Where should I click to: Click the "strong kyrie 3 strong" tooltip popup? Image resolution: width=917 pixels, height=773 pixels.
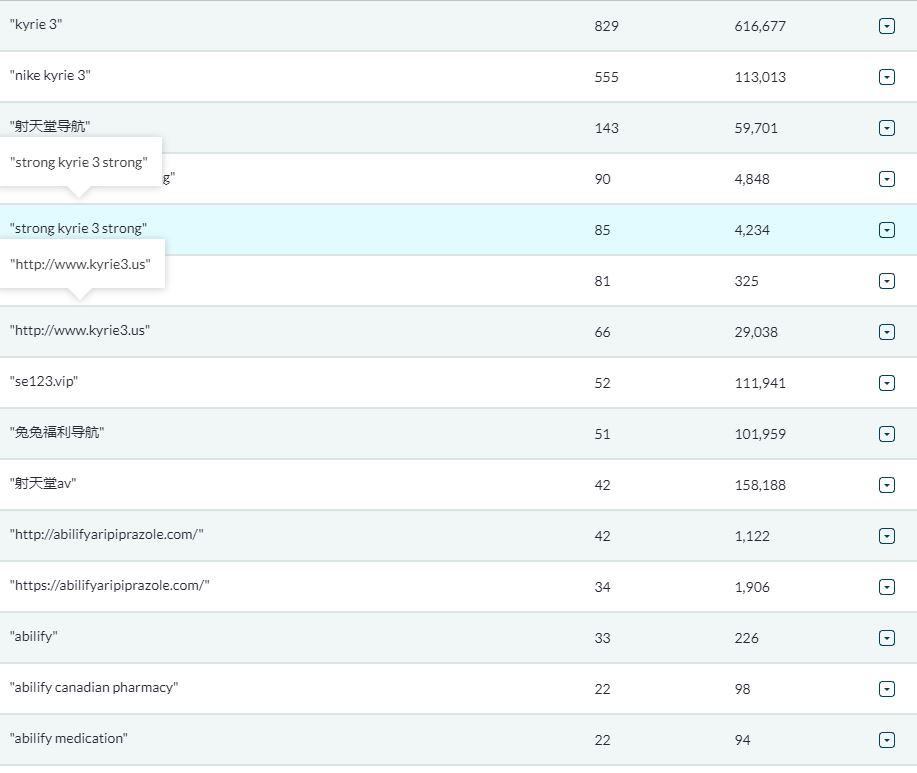point(80,163)
